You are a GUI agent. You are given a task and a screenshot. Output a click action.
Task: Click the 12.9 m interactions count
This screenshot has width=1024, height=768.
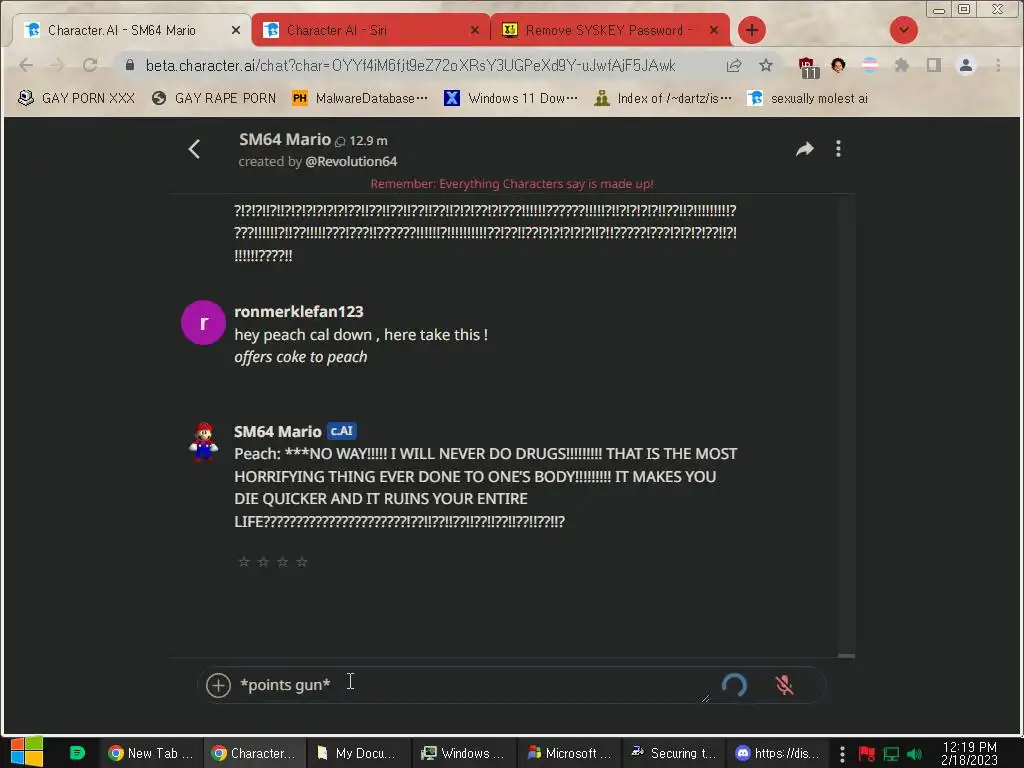[x=361, y=140]
